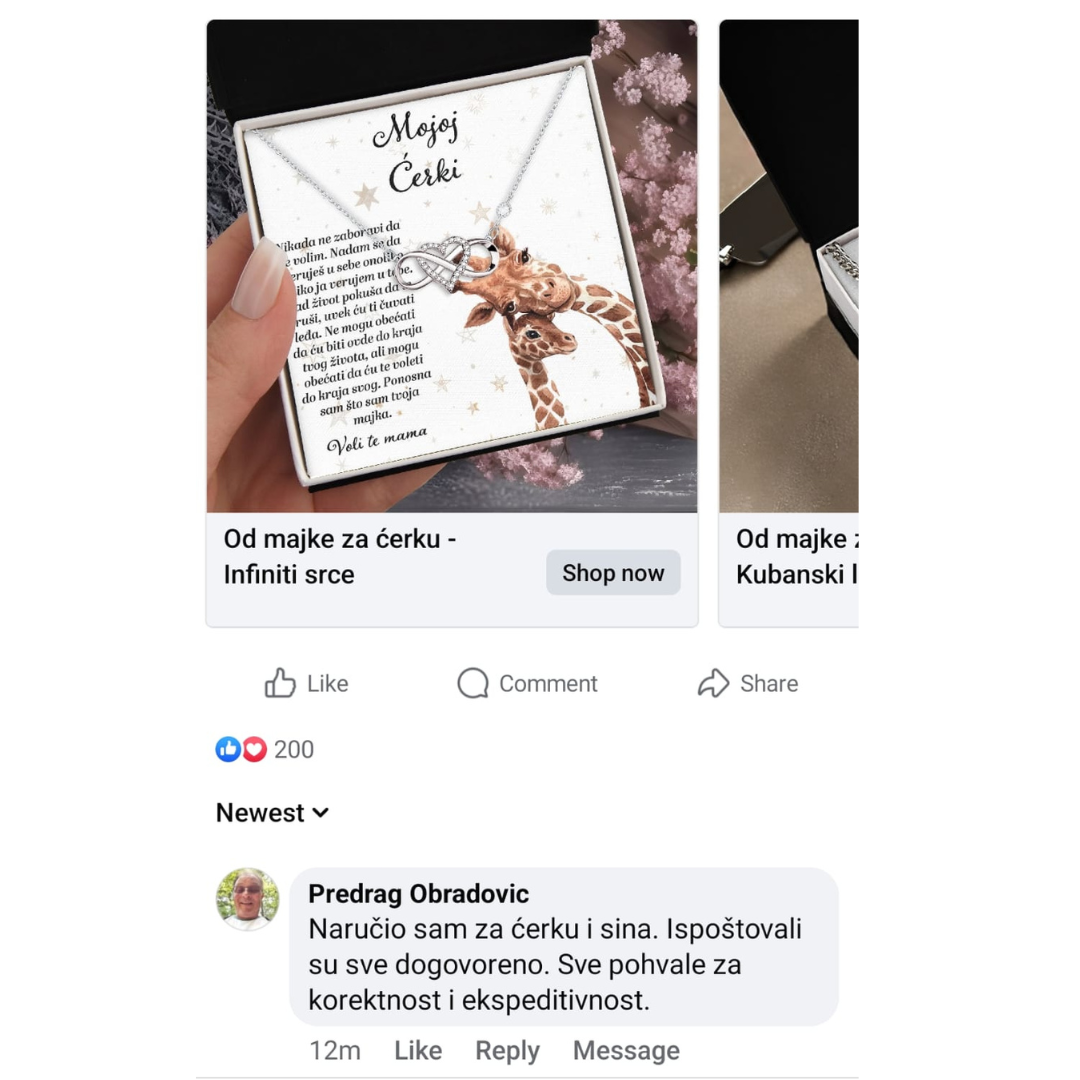1080x1080 pixels.
Task: Expand the Newest comment sorting dropdown
Action: (272, 813)
